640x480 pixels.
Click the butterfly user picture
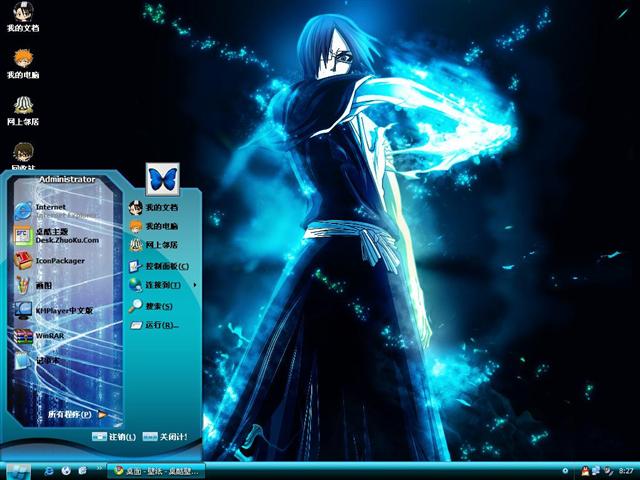[163, 179]
